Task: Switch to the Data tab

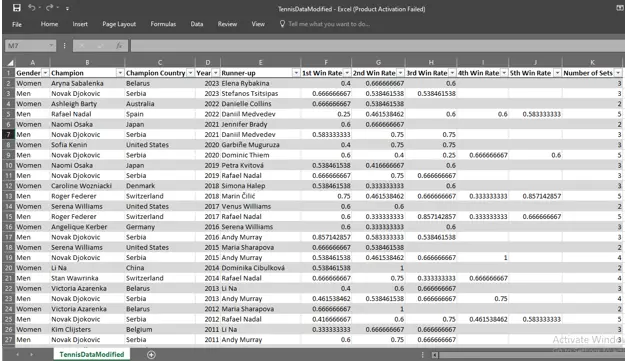Action: [197, 24]
